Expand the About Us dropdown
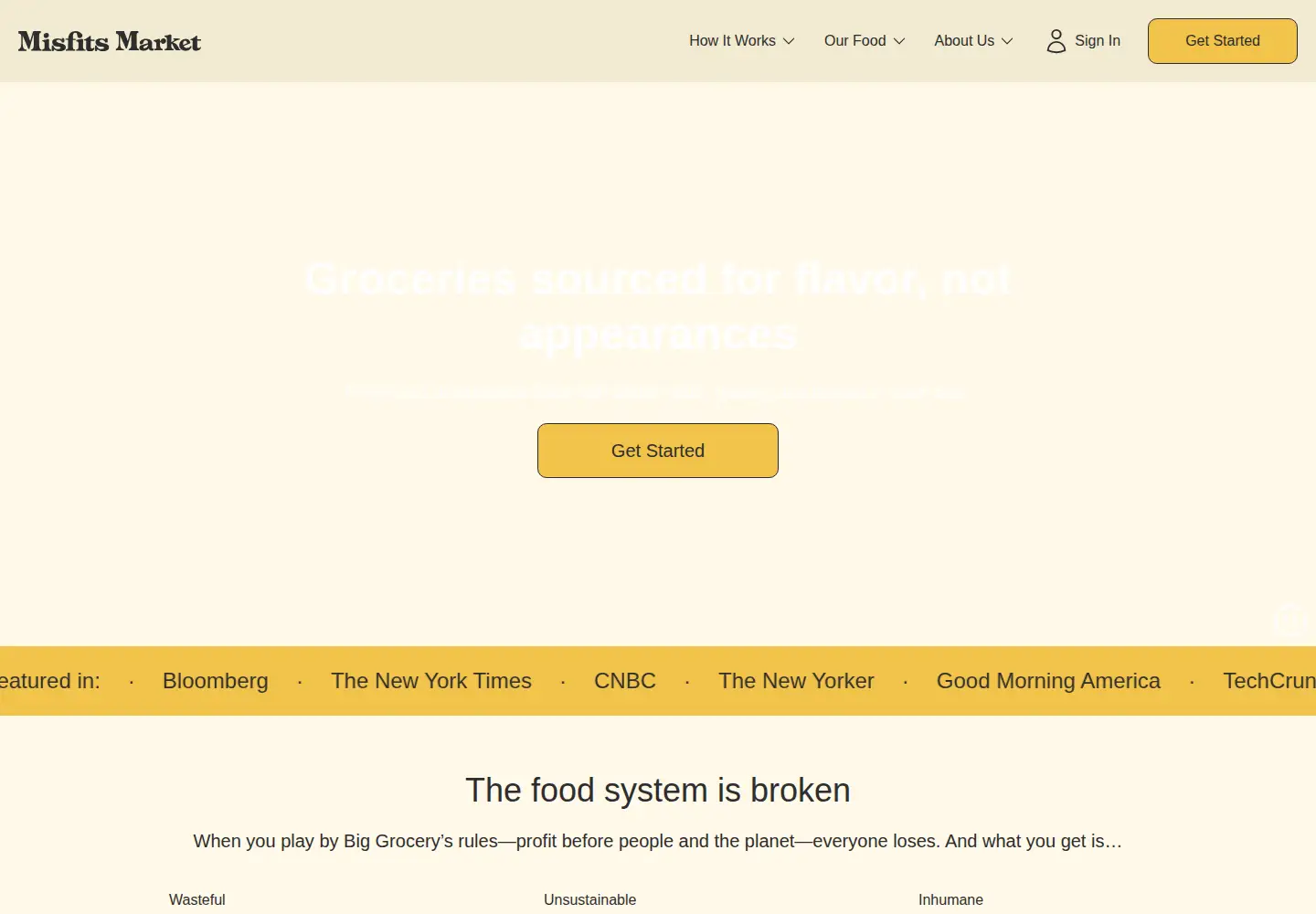The height and width of the screenshot is (914, 1316). coord(974,41)
